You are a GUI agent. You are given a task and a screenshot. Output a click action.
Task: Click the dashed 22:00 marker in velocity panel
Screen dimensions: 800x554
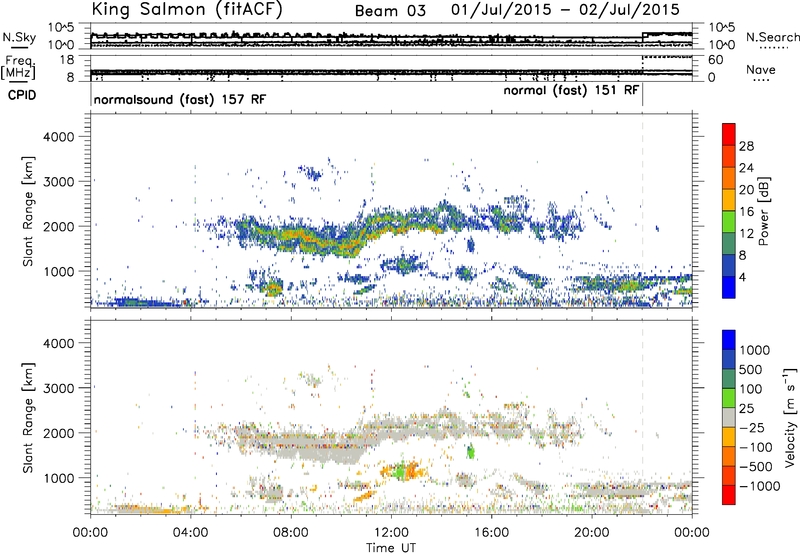coord(642,418)
